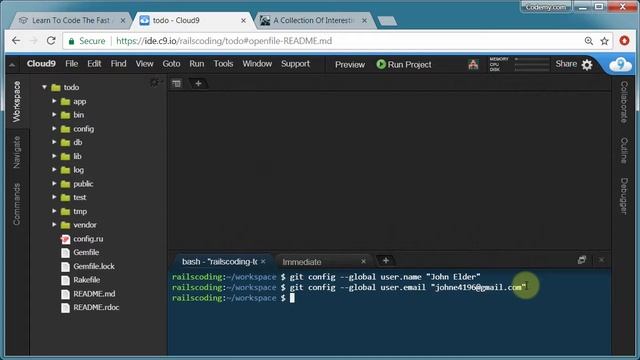Click the Rakefile file icon
The height and width of the screenshot is (360, 640).
tap(65, 280)
